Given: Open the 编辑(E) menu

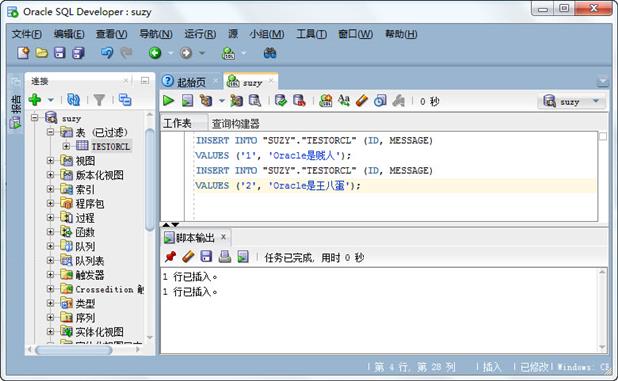Looking at the screenshot, I should tap(69, 34).
